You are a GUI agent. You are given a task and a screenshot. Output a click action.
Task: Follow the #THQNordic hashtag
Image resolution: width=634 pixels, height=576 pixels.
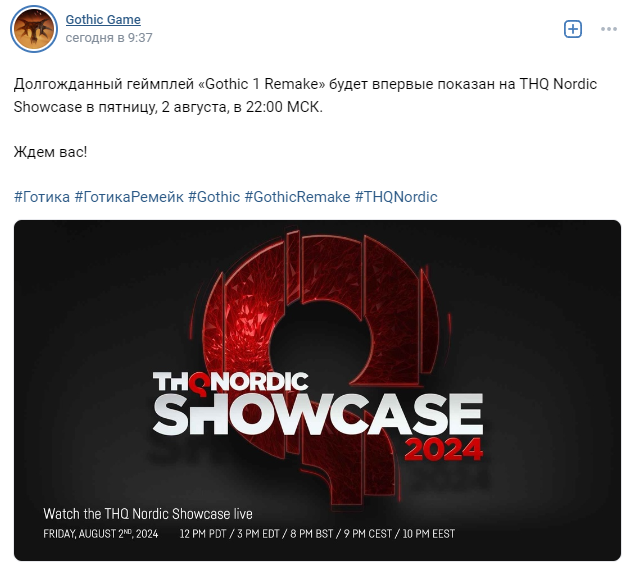[396, 197]
